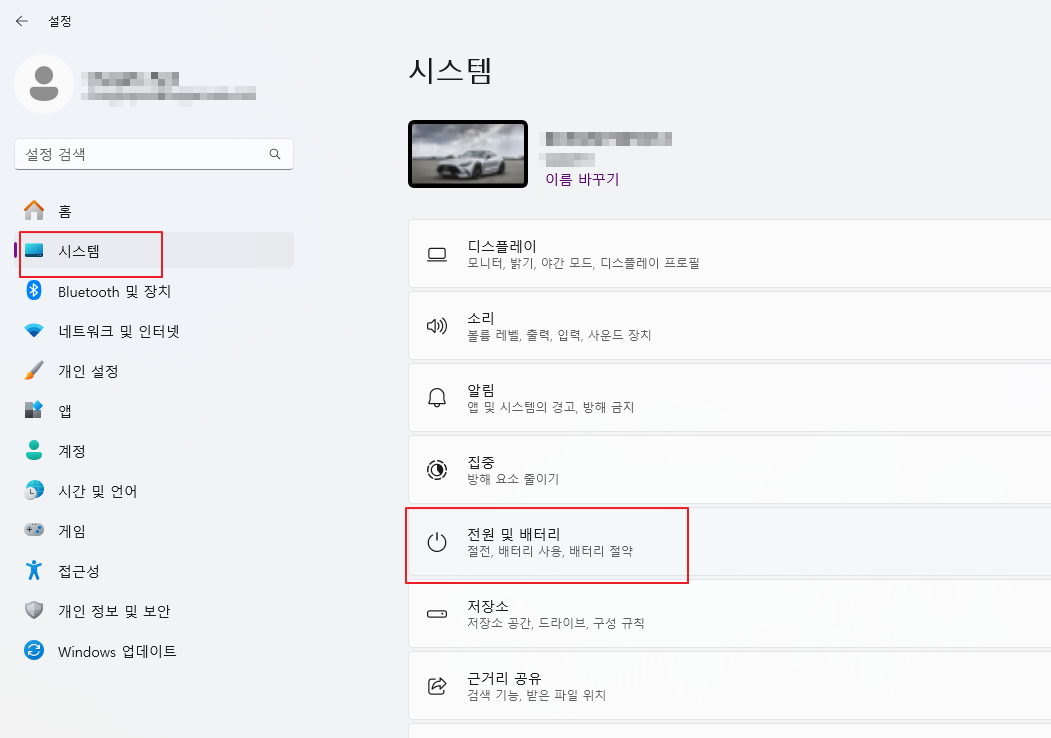The width and height of the screenshot is (1051, 738).
Task: Click the search magnifier icon in 설정 검색
Action: pyautogui.click(x=275, y=154)
